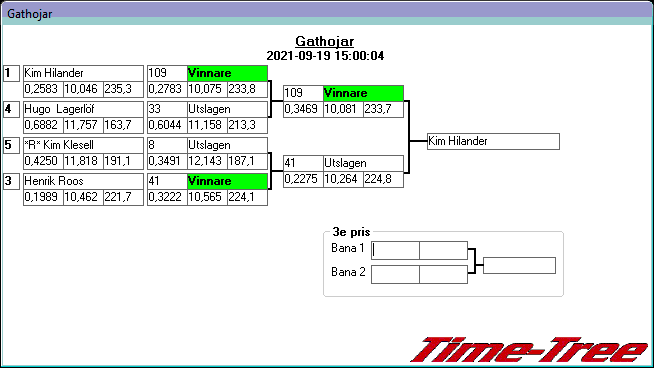Click the first Bana 2 field in 3e pris

click(395, 275)
